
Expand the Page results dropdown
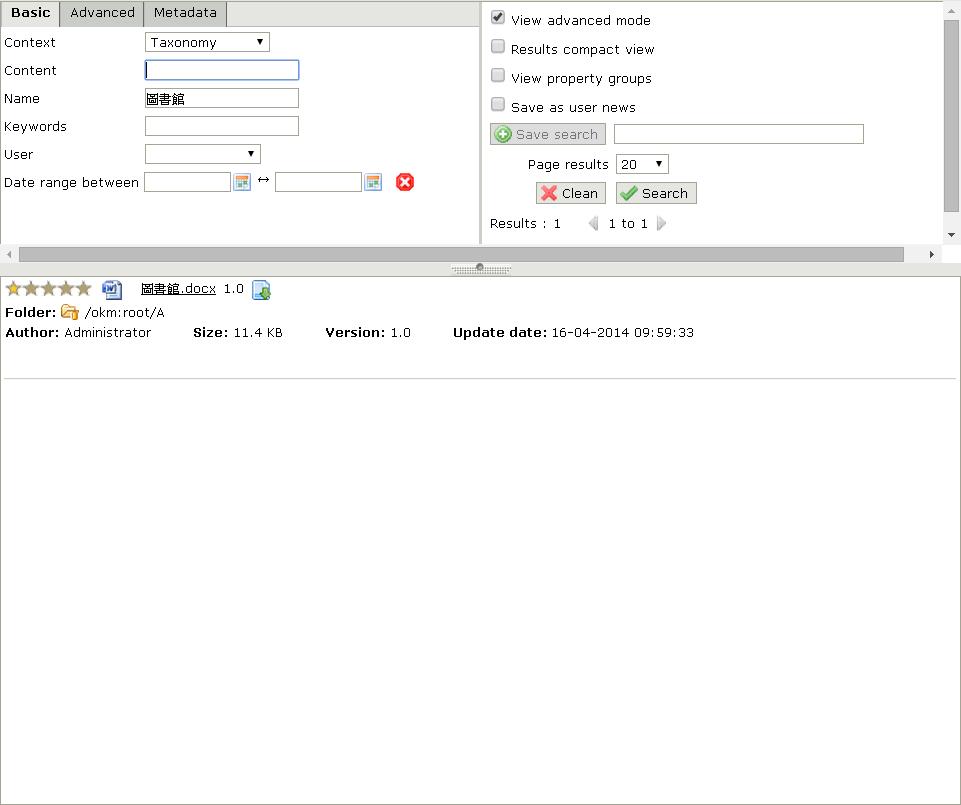pos(642,164)
